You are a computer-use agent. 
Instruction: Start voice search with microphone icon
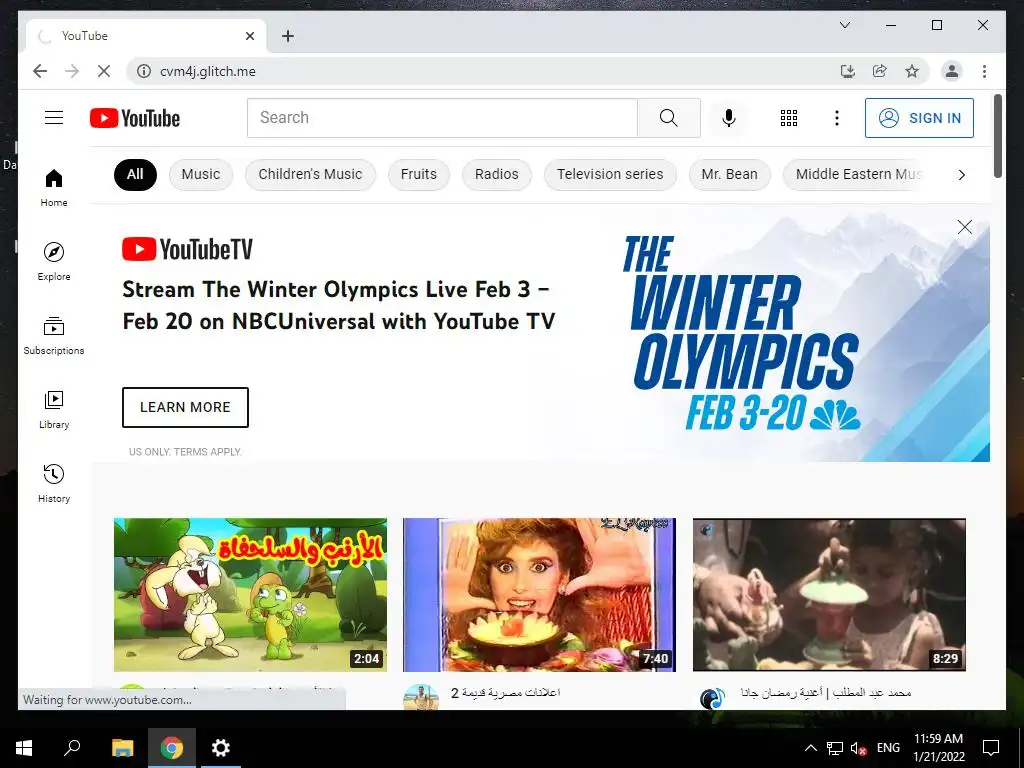[729, 118]
